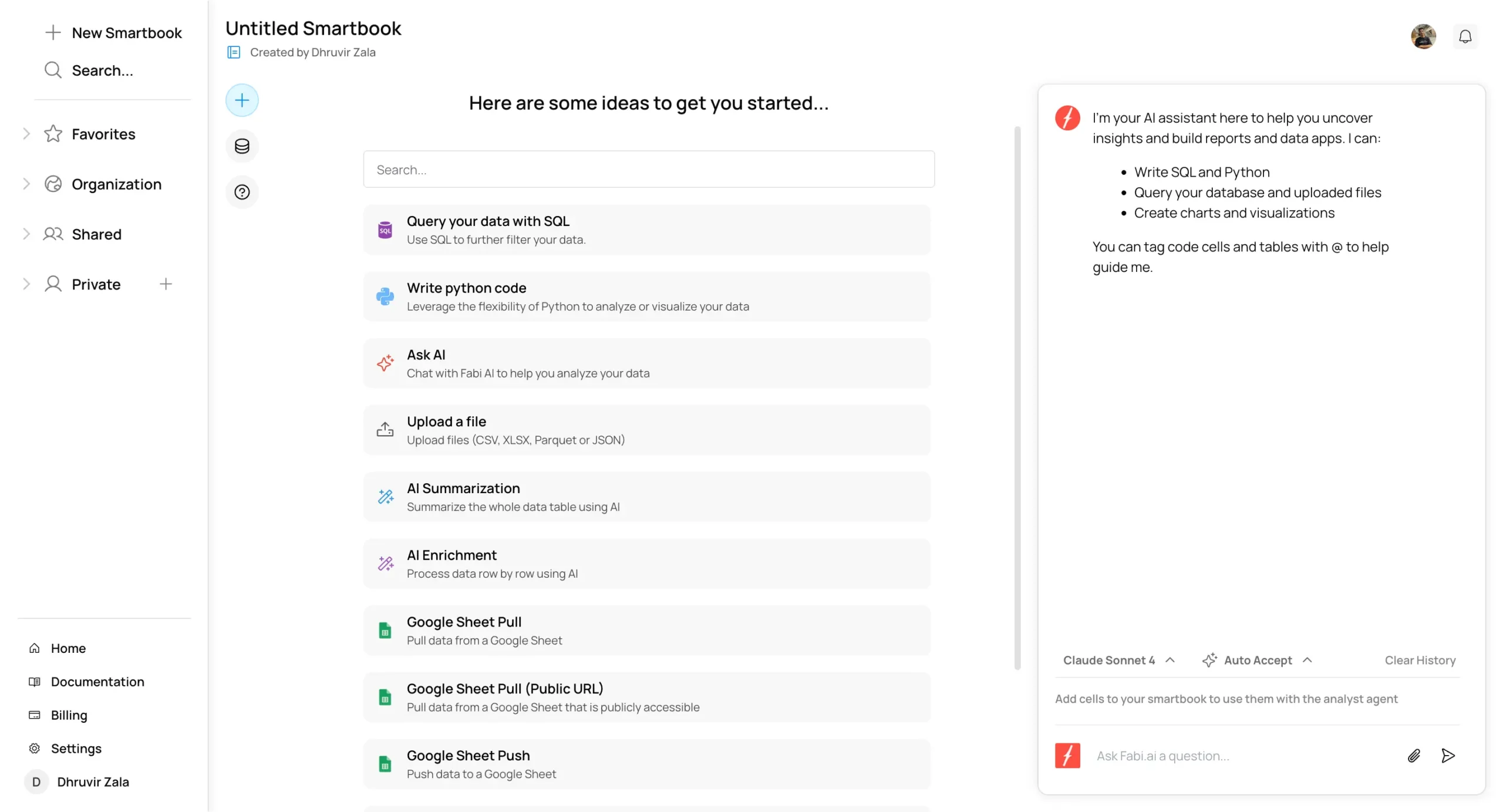Add a new private item plus icon
The image size is (1503, 812).
[x=166, y=284]
